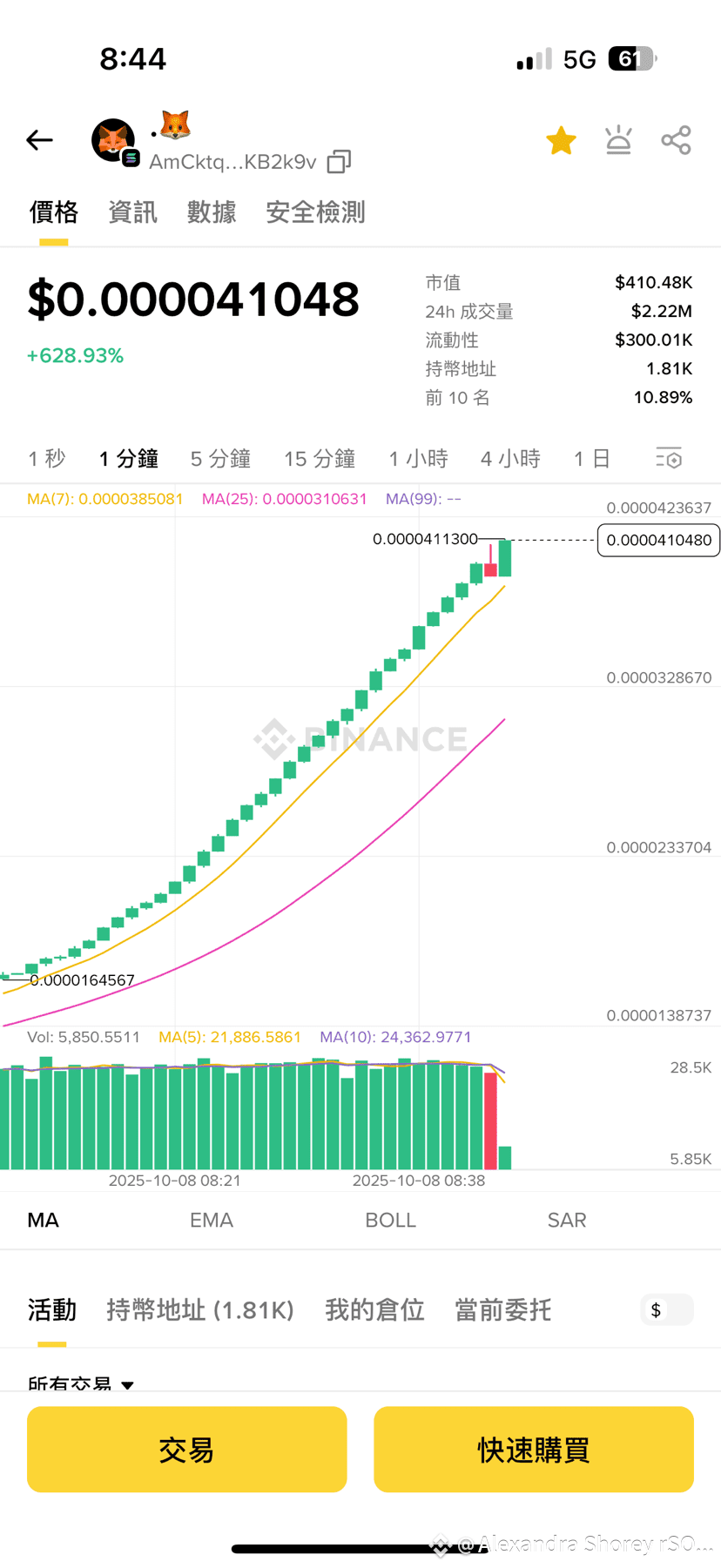Tap the MA(7): 0.0000385081 legend

105,499
